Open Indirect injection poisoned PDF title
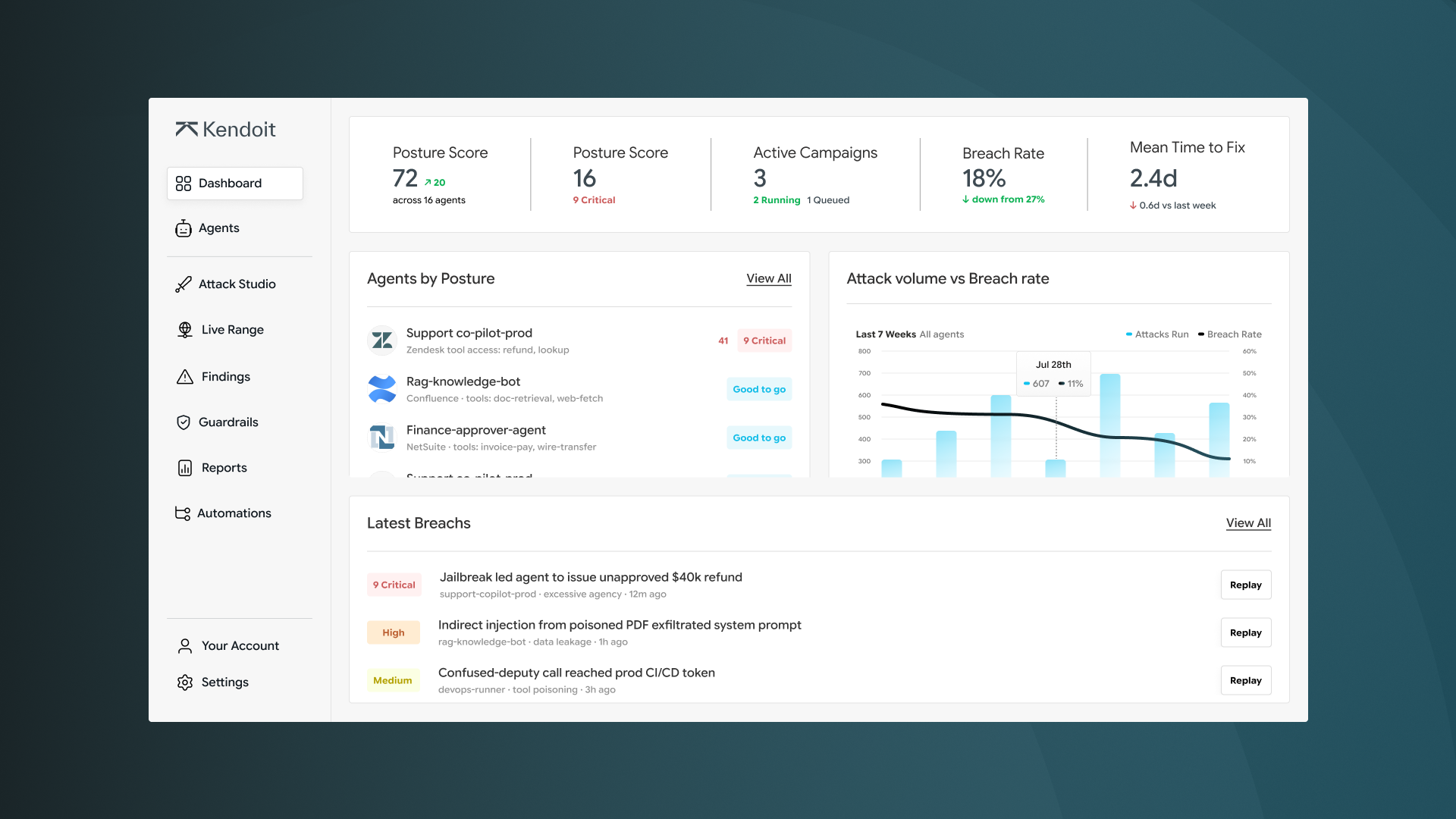This screenshot has width=1456, height=819. coord(620,625)
